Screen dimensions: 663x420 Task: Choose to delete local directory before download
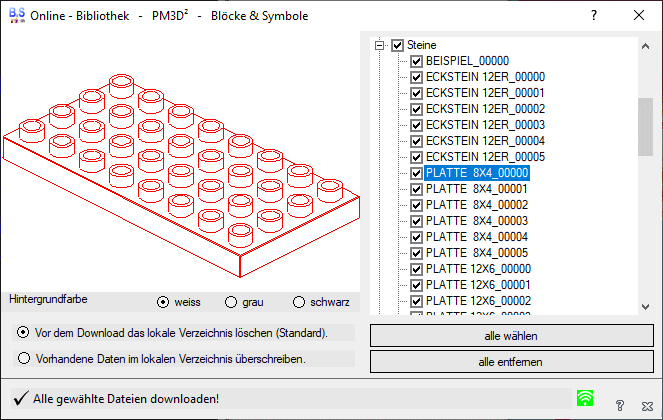(23, 332)
